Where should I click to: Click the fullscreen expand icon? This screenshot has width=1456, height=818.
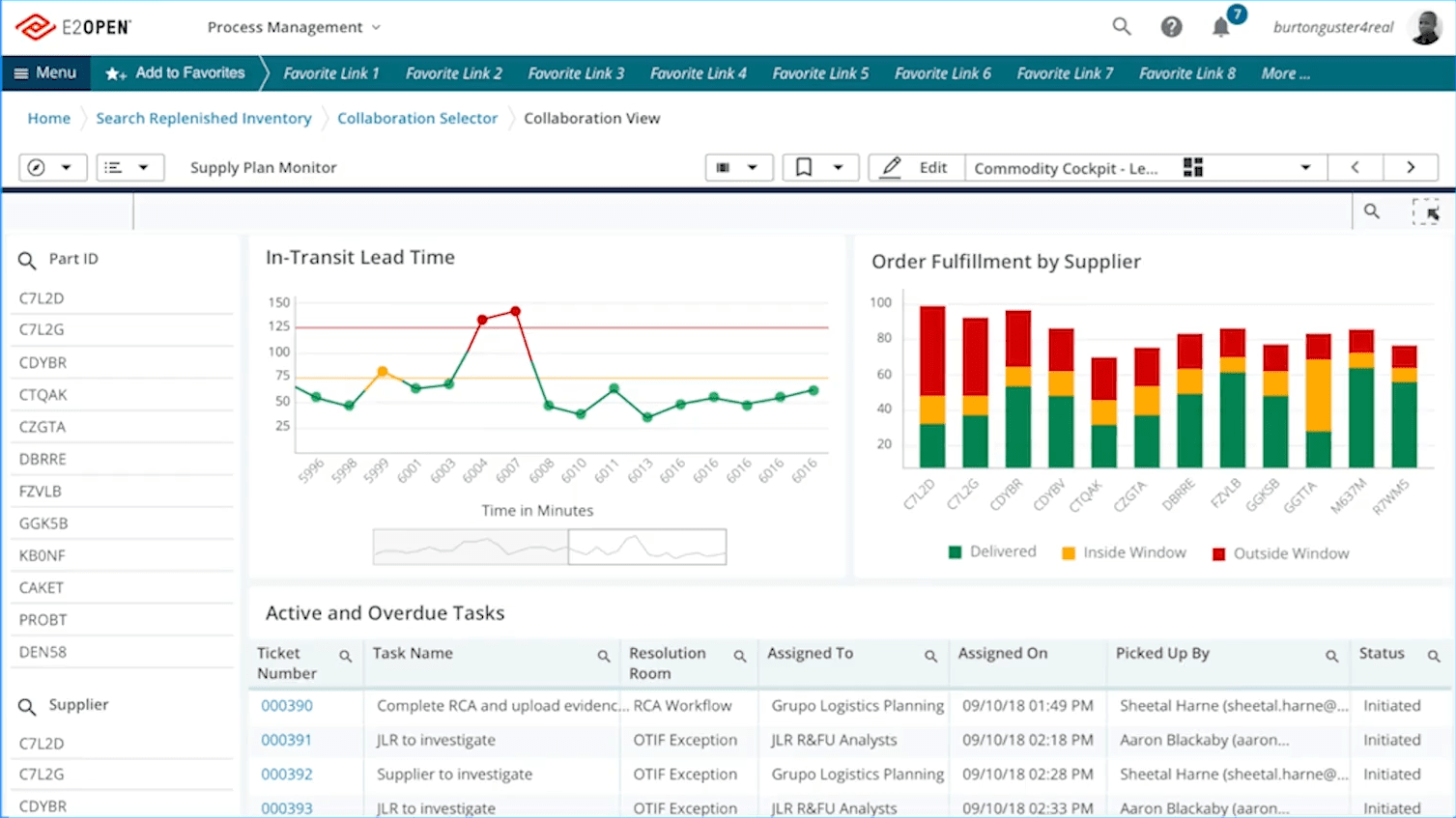(x=1425, y=212)
